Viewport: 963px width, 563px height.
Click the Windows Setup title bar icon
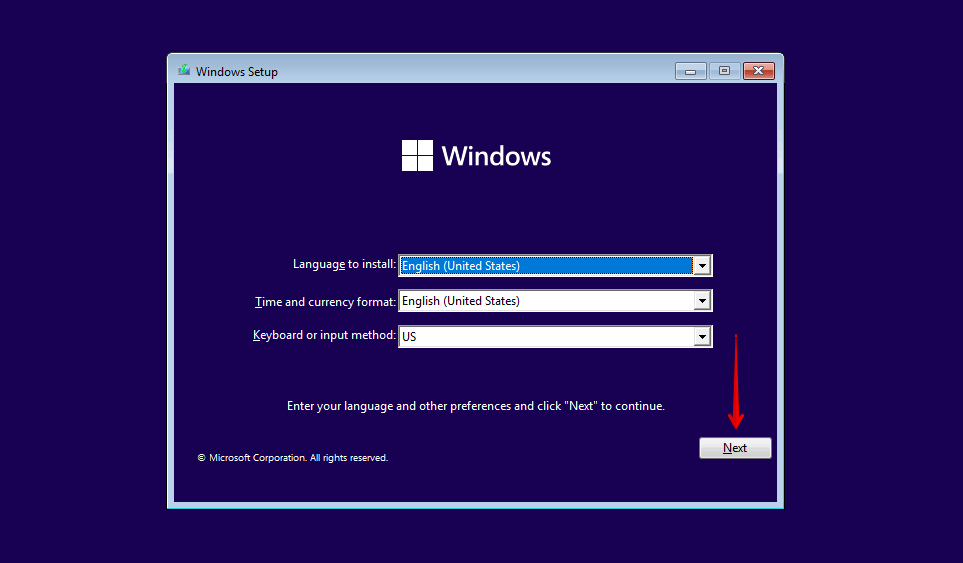click(184, 71)
